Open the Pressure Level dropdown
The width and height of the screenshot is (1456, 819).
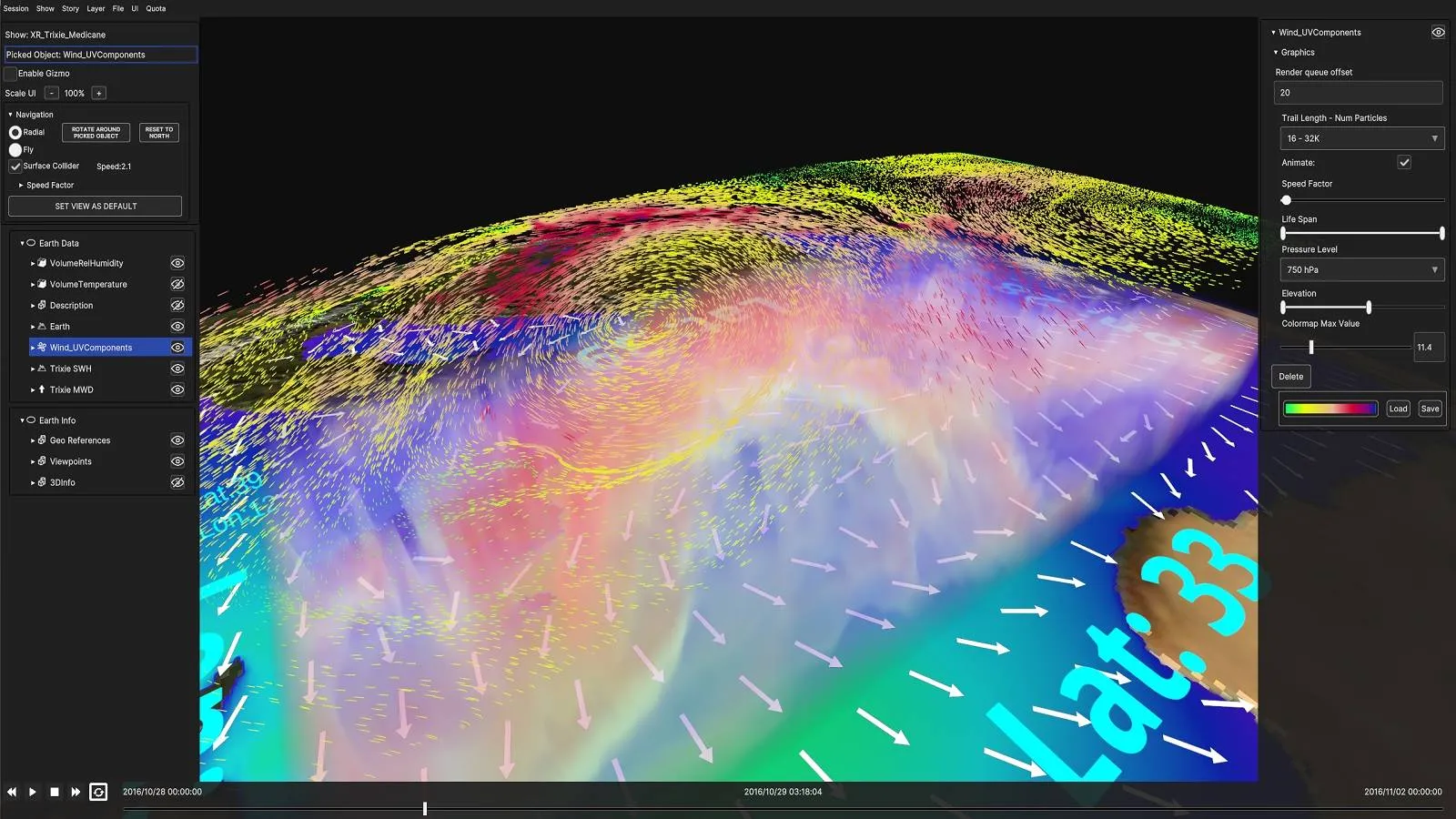[x=1361, y=269]
